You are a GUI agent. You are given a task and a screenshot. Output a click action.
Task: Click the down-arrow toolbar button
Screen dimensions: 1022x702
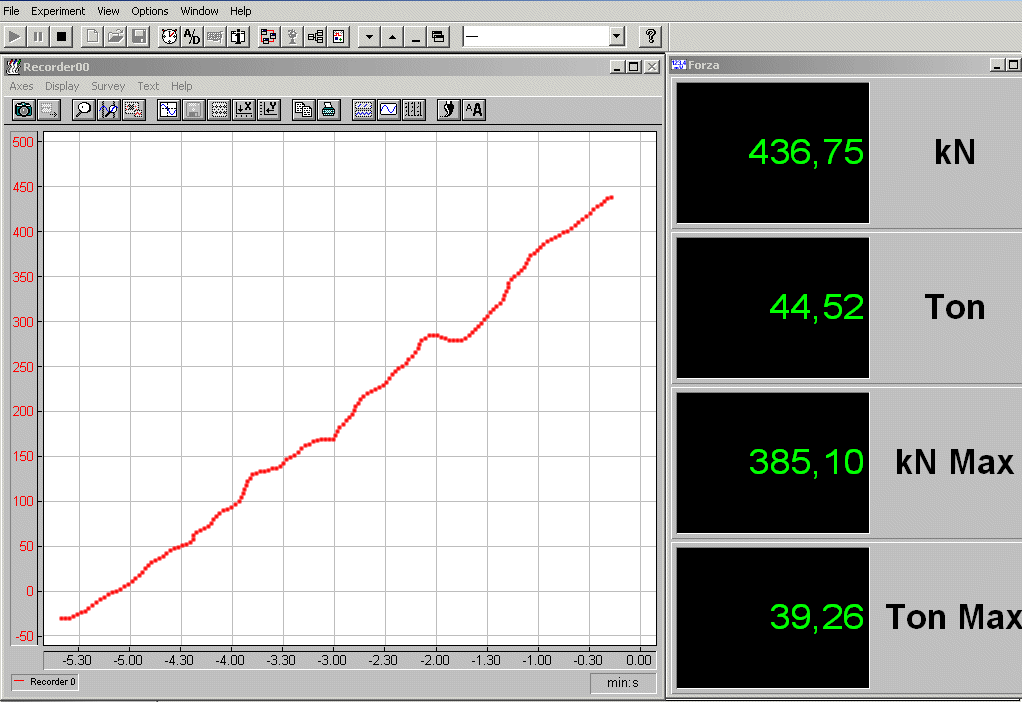click(369, 37)
